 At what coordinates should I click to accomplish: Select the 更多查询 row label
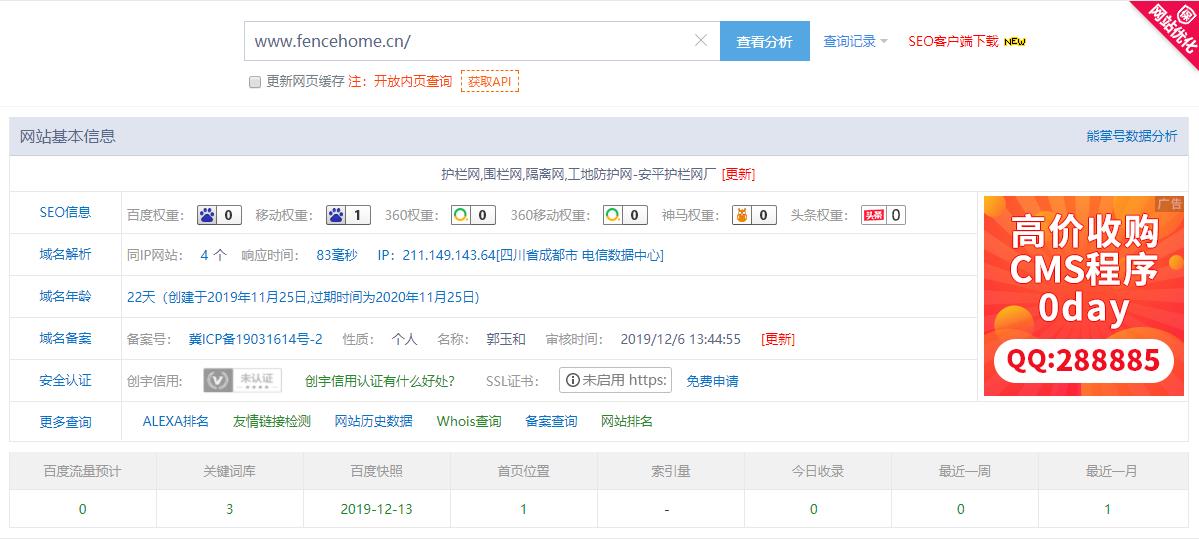coord(65,422)
